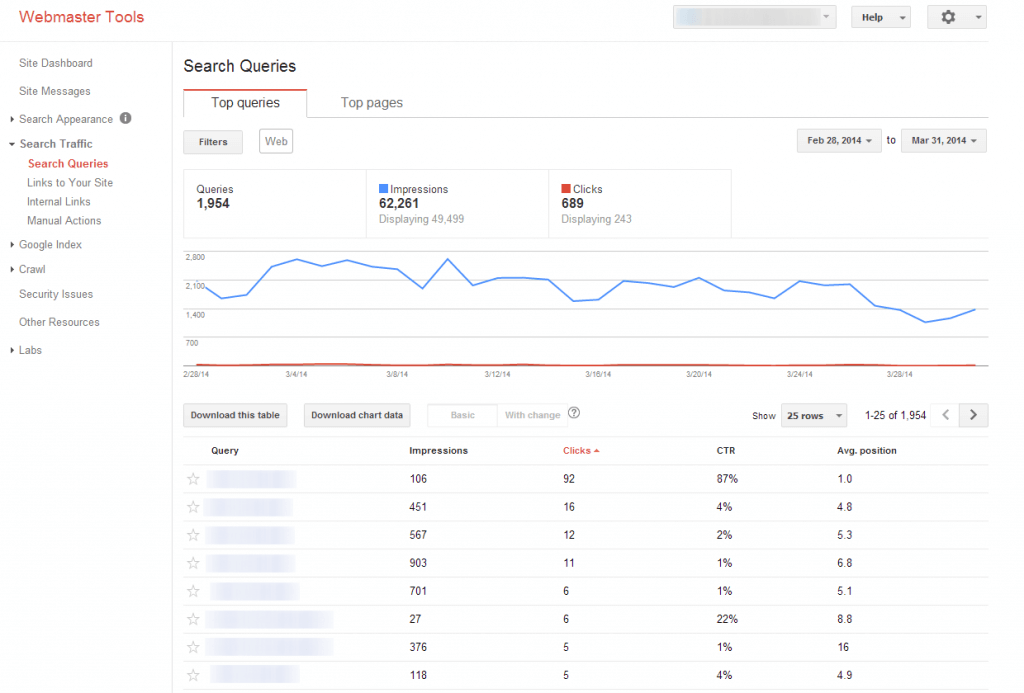Star the query with 27 impressions
Image resolution: width=1024 pixels, height=693 pixels.
click(x=193, y=619)
